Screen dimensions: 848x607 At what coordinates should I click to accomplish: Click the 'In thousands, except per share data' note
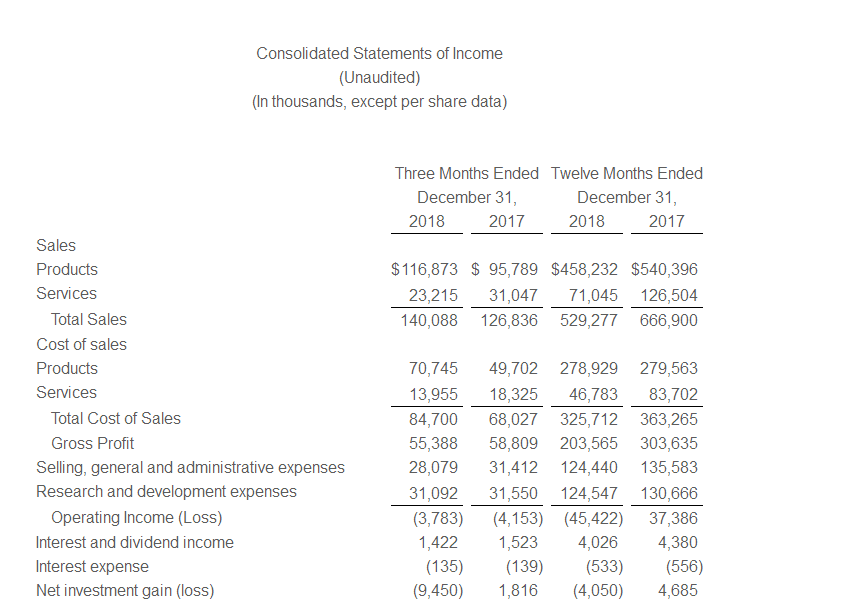click(x=379, y=102)
